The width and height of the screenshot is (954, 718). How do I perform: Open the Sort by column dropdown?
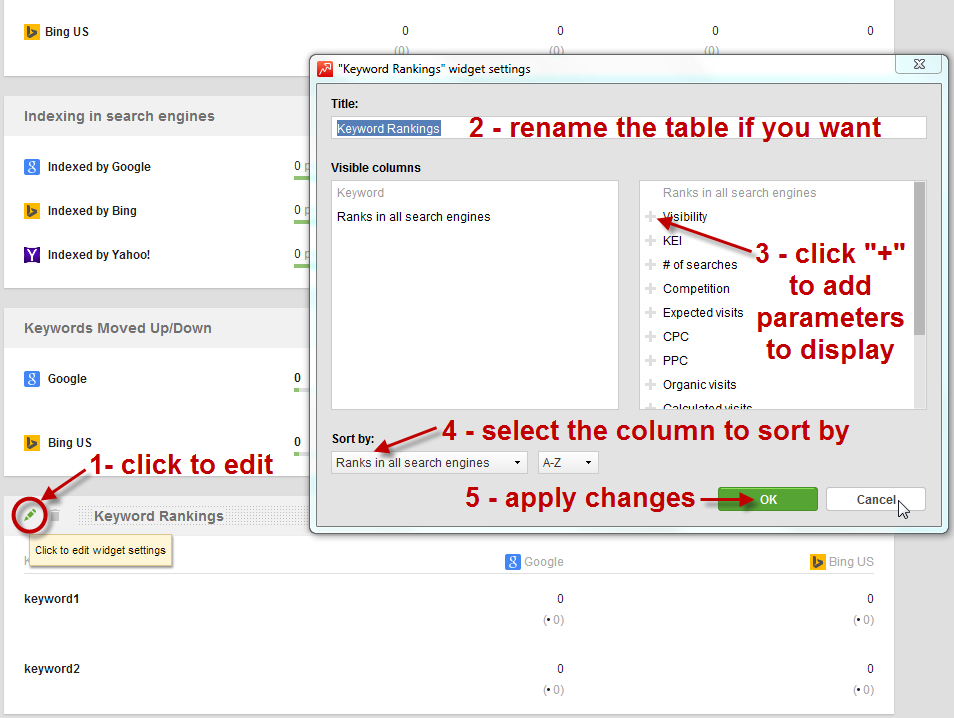click(429, 462)
